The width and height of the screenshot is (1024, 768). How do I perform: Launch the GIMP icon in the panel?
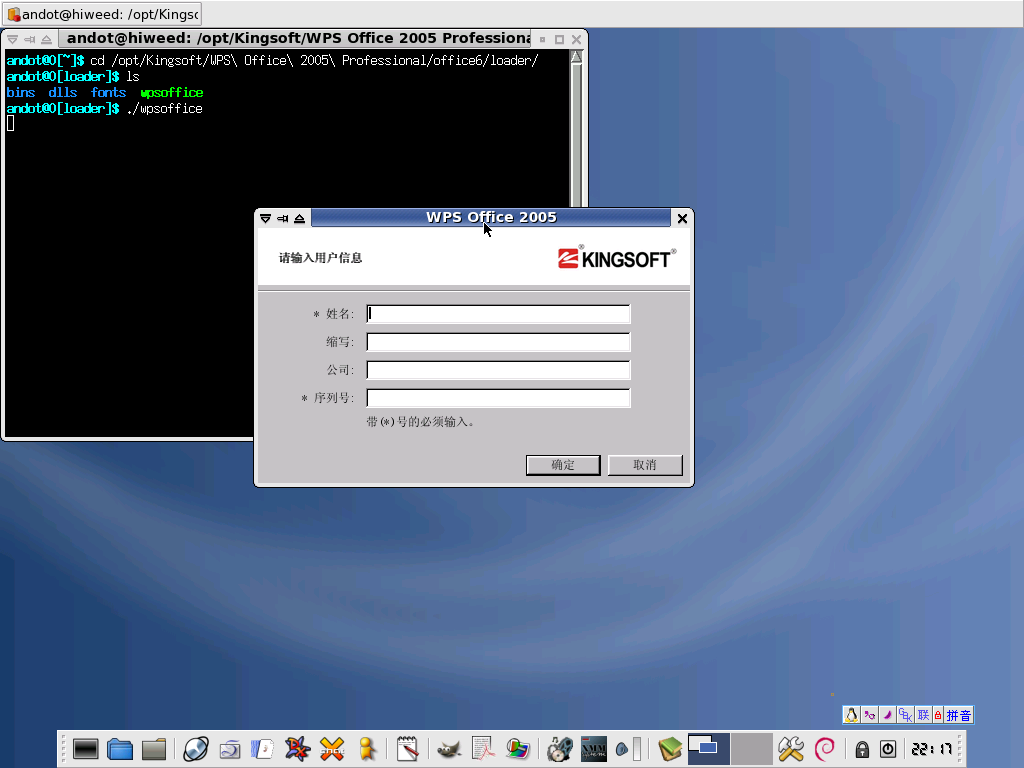coord(449,750)
